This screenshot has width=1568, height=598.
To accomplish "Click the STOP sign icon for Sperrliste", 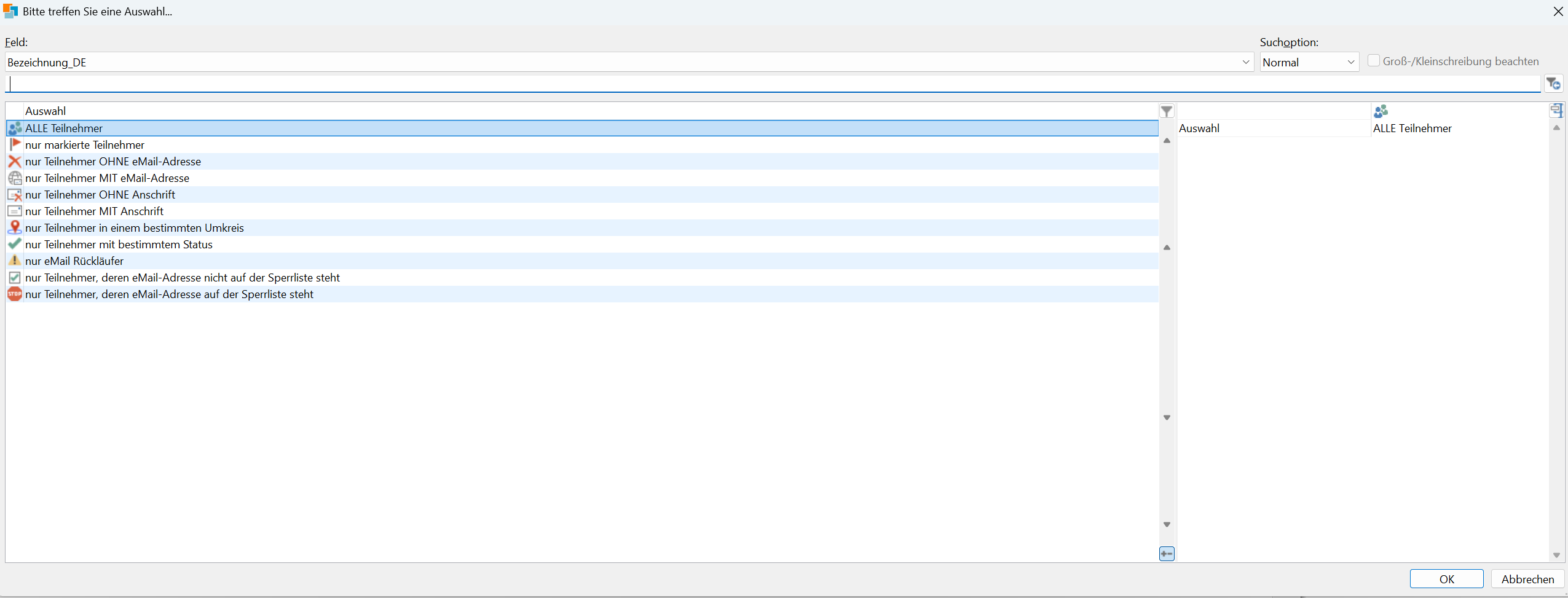I will click(15, 294).
